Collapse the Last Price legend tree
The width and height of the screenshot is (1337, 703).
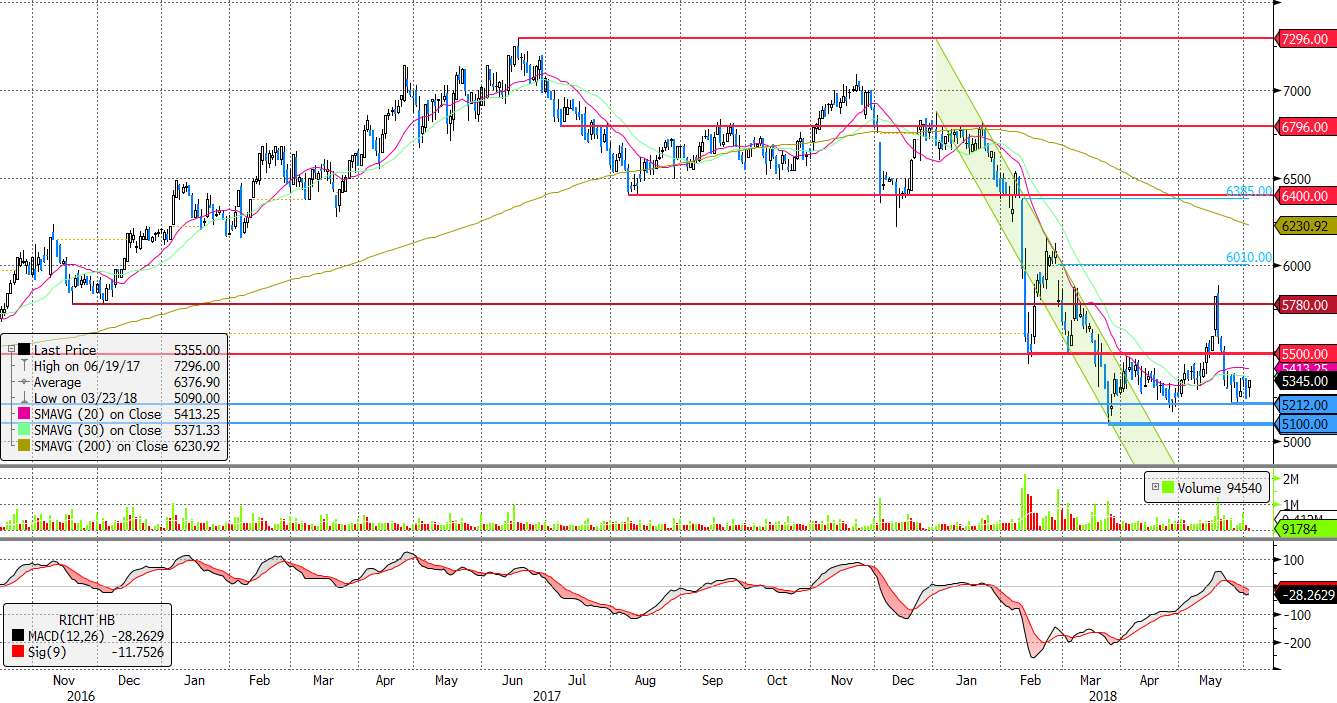[x=10, y=350]
